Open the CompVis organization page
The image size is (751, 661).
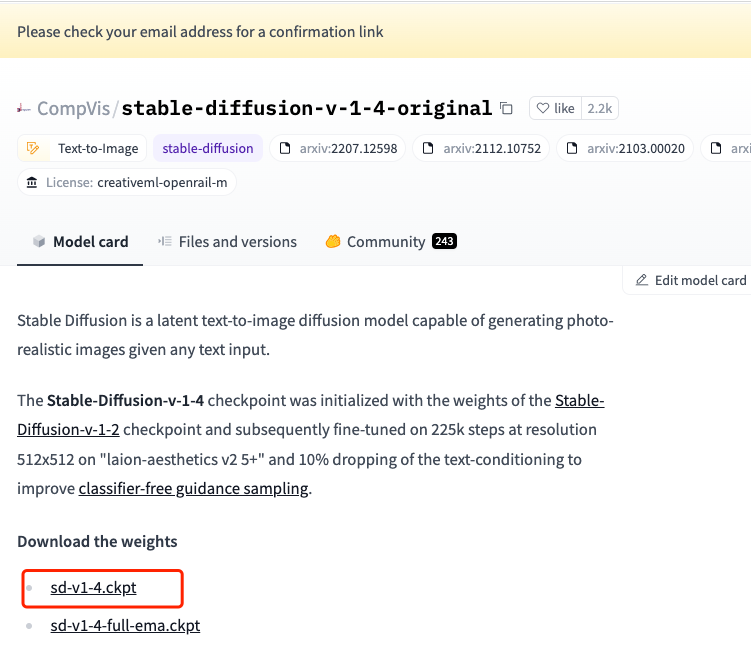[74, 108]
